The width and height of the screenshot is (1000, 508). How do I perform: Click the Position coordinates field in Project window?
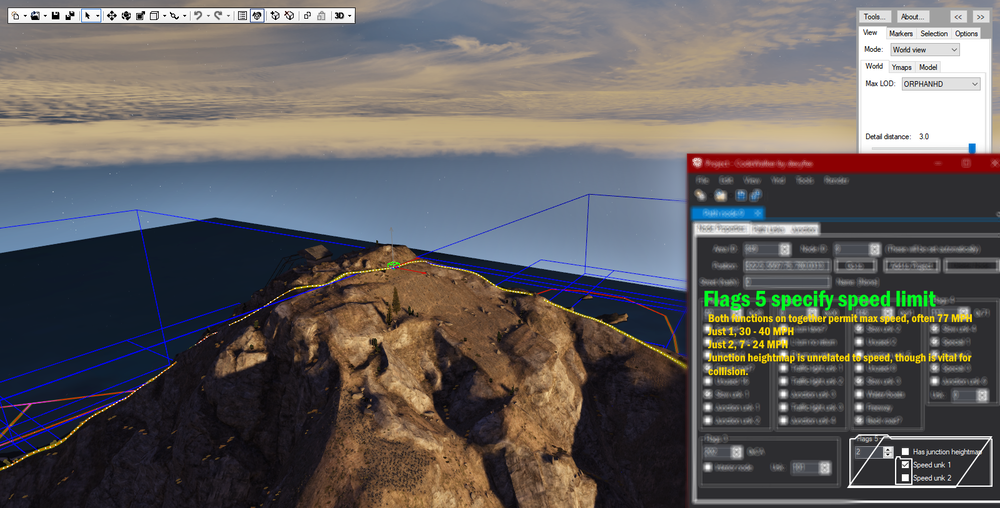787,265
